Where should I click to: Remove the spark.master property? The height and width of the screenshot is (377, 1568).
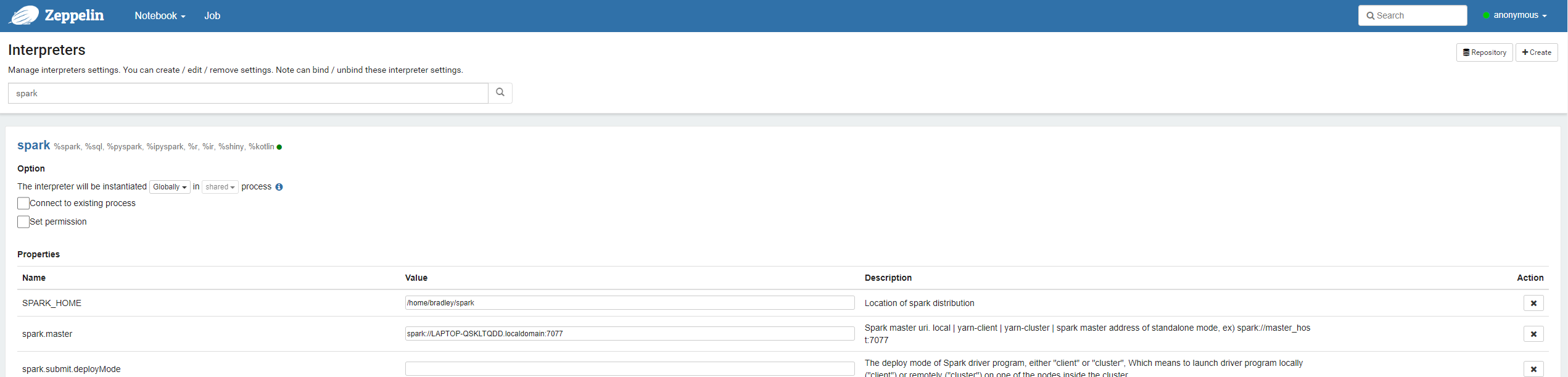click(x=1533, y=334)
